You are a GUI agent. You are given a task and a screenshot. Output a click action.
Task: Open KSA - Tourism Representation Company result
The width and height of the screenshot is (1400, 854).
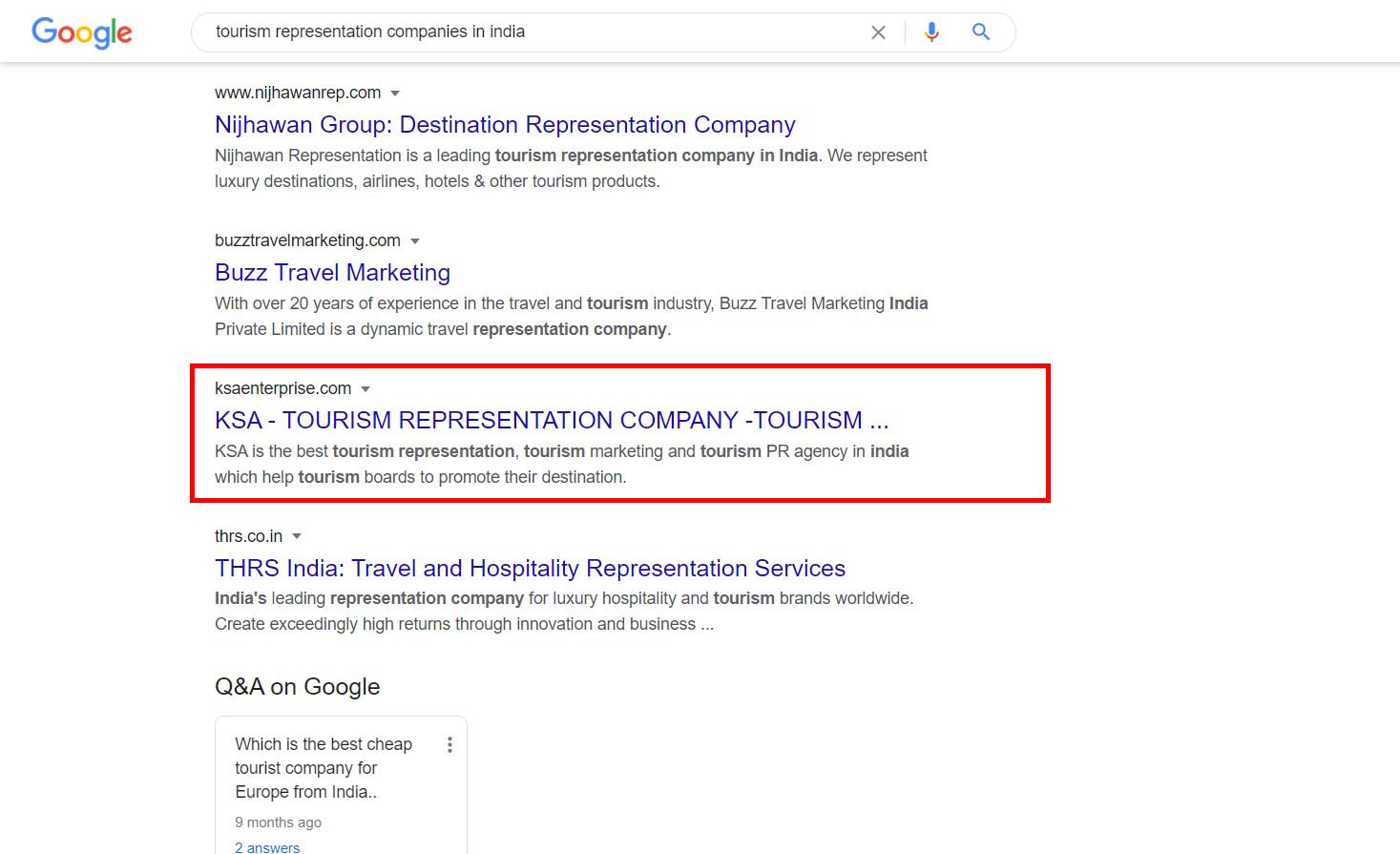(x=551, y=421)
